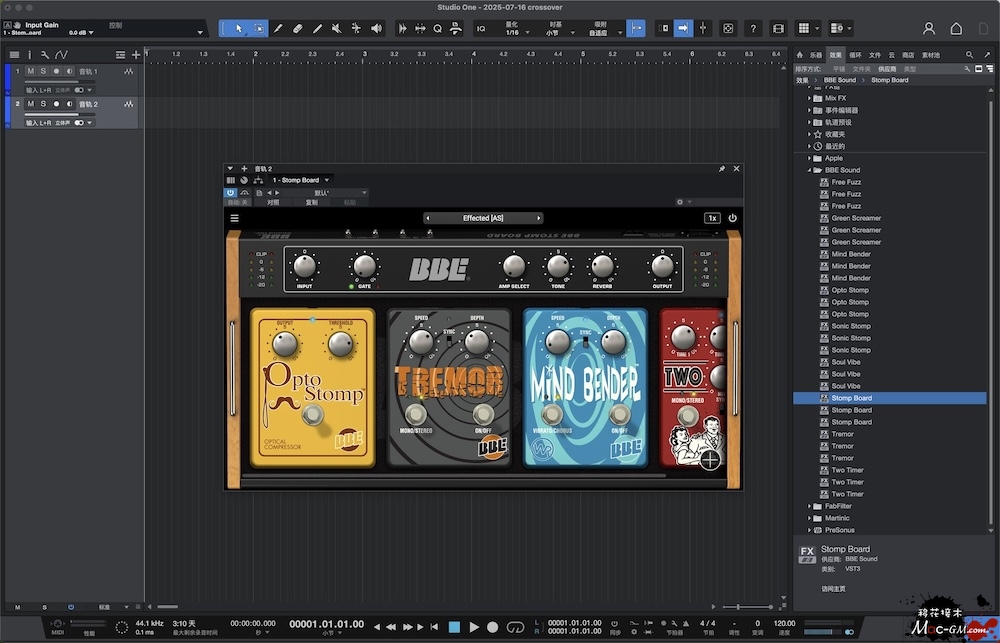Image resolution: width=1000 pixels, height=643 pixels.
Task: Open the BBE plugin hamburger menu
Action: pos(235,218)
